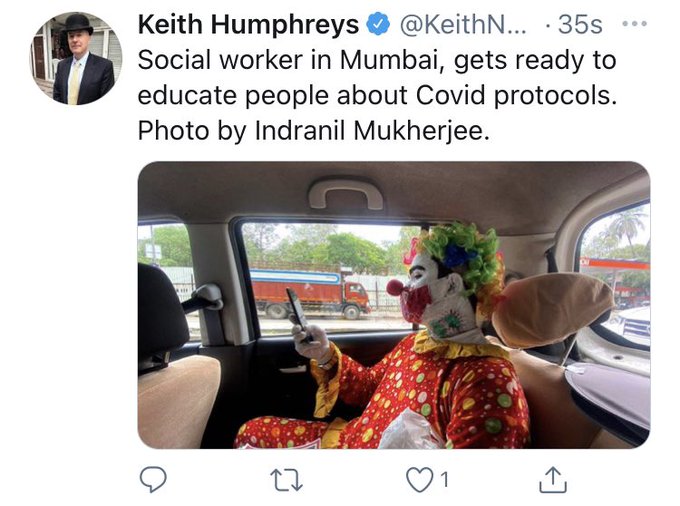The width and height of the screenshot is (680, 506).
Task: Like the tweet with the heart icon
Action: [420, 480]
